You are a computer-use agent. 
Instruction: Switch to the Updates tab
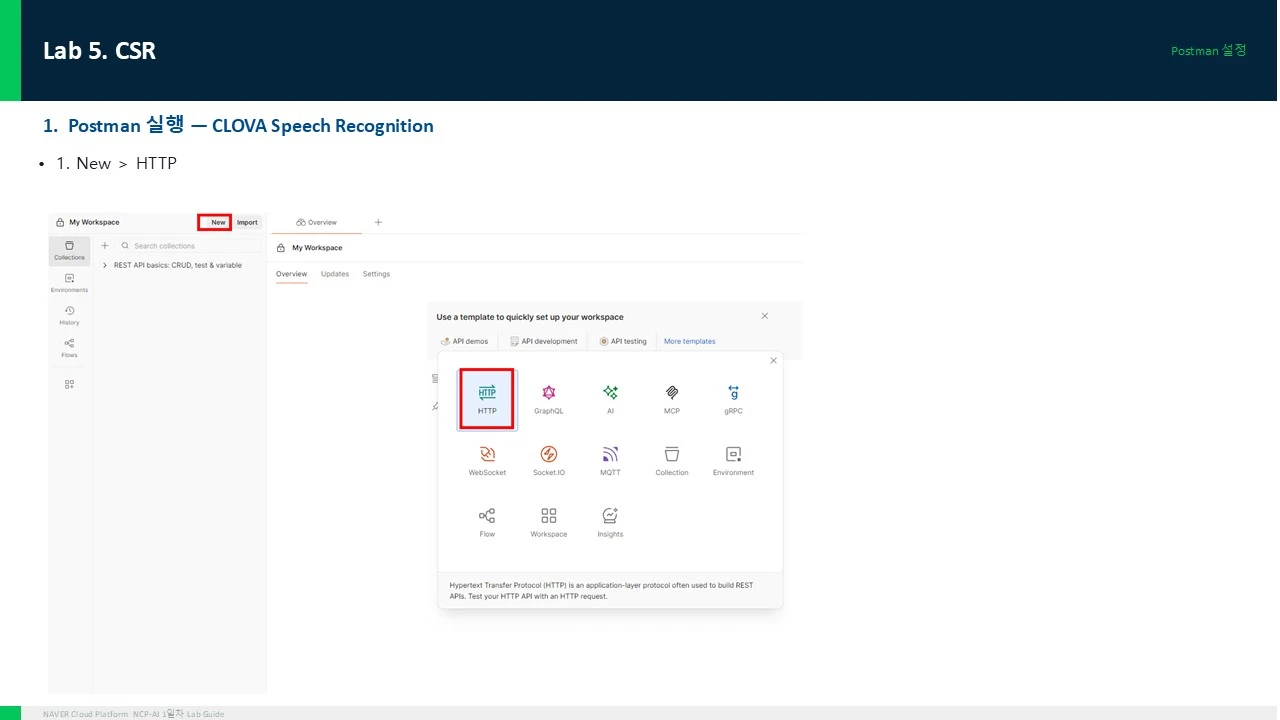(335, 274)
